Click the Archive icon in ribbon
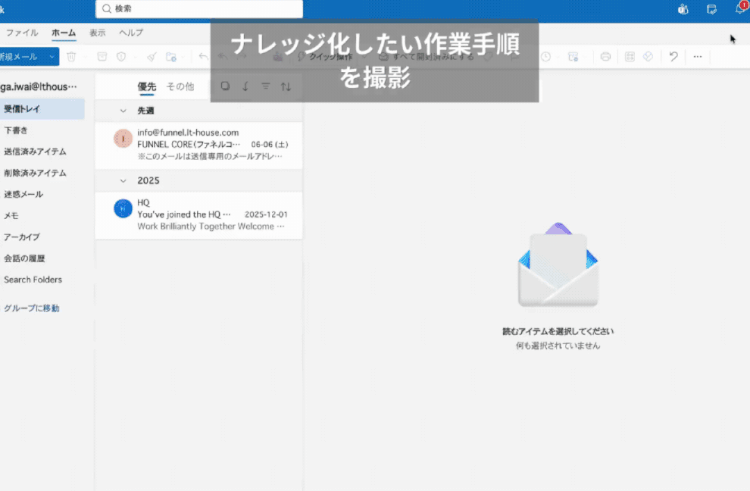 [x=102, y=57]
